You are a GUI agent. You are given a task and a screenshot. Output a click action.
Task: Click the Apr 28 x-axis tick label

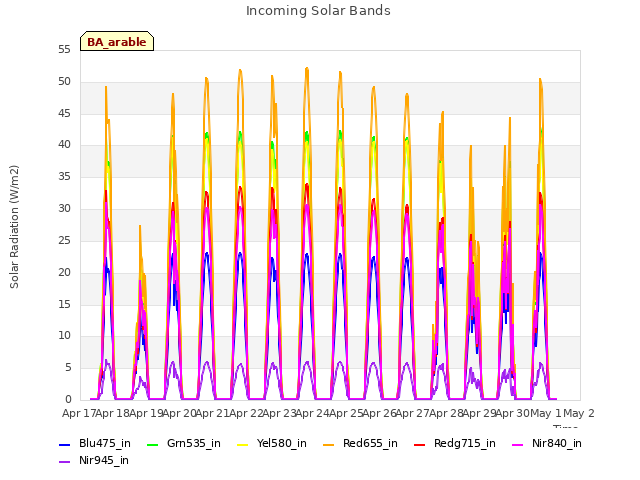click(x=446, y=413)
